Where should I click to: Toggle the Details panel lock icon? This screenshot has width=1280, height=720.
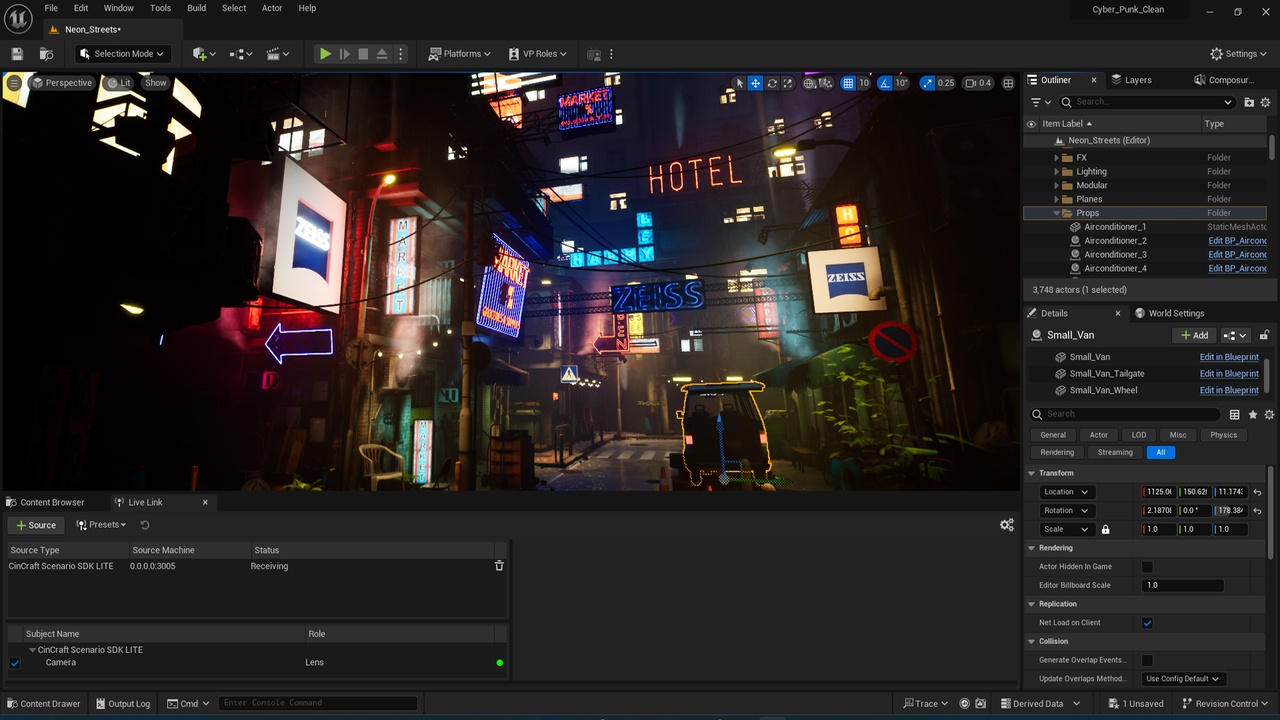[1264, 335]
